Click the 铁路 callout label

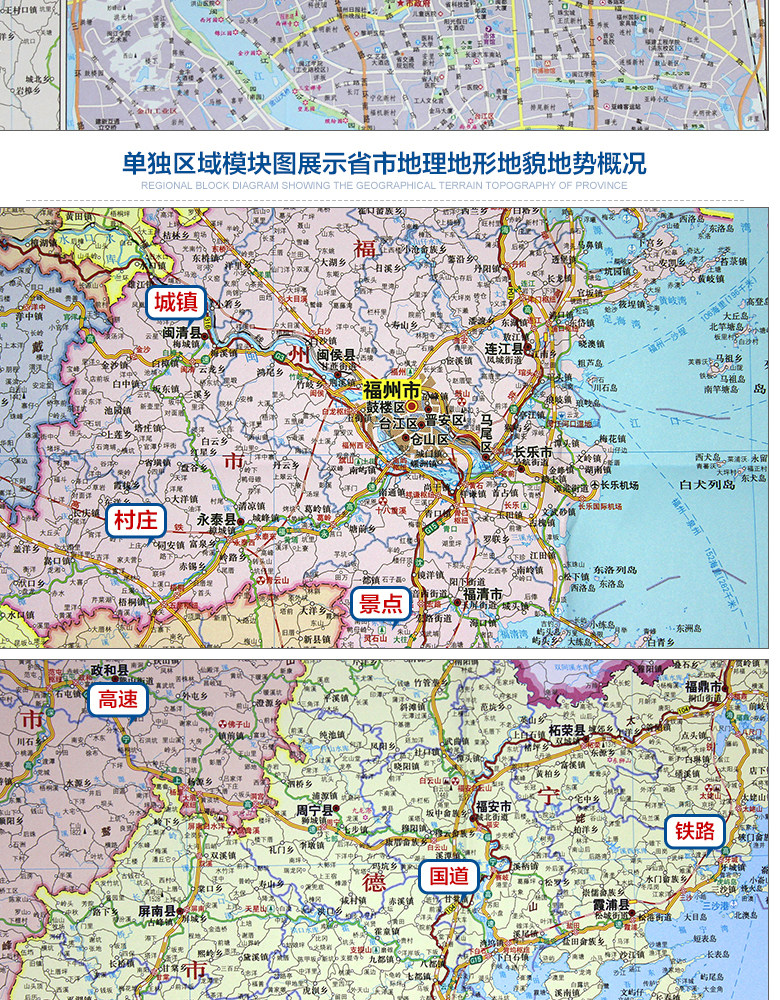point(696,831)
